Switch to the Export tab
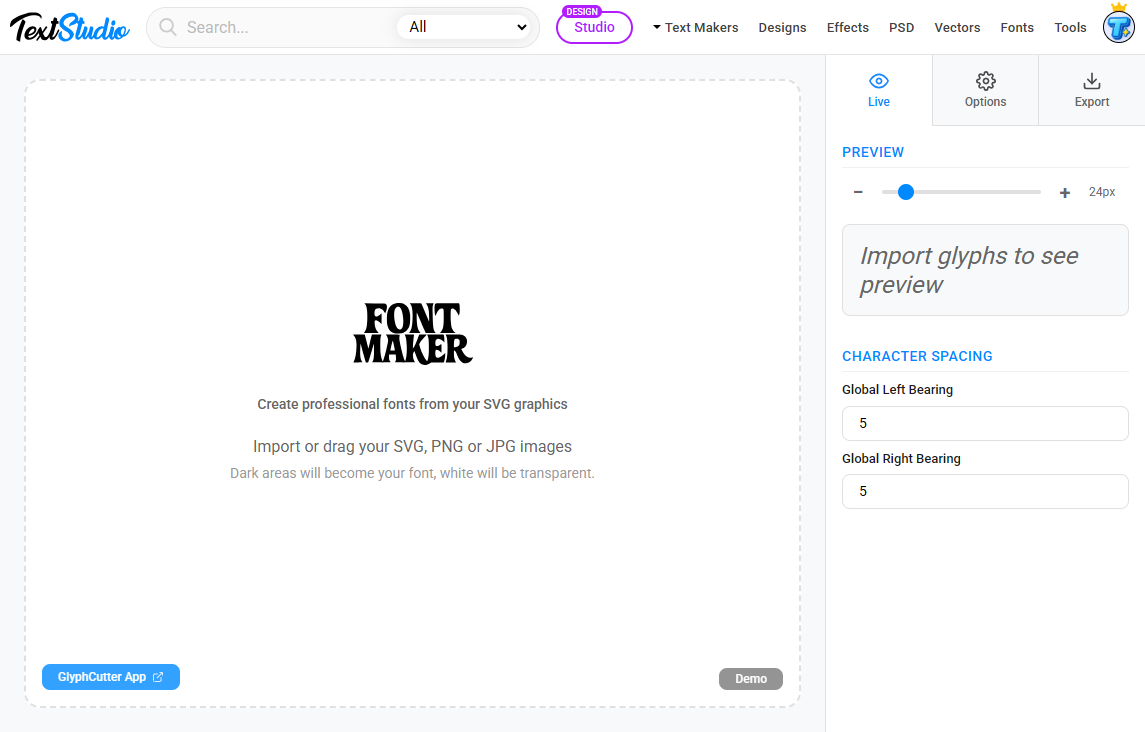 [x=1091, y=90]
